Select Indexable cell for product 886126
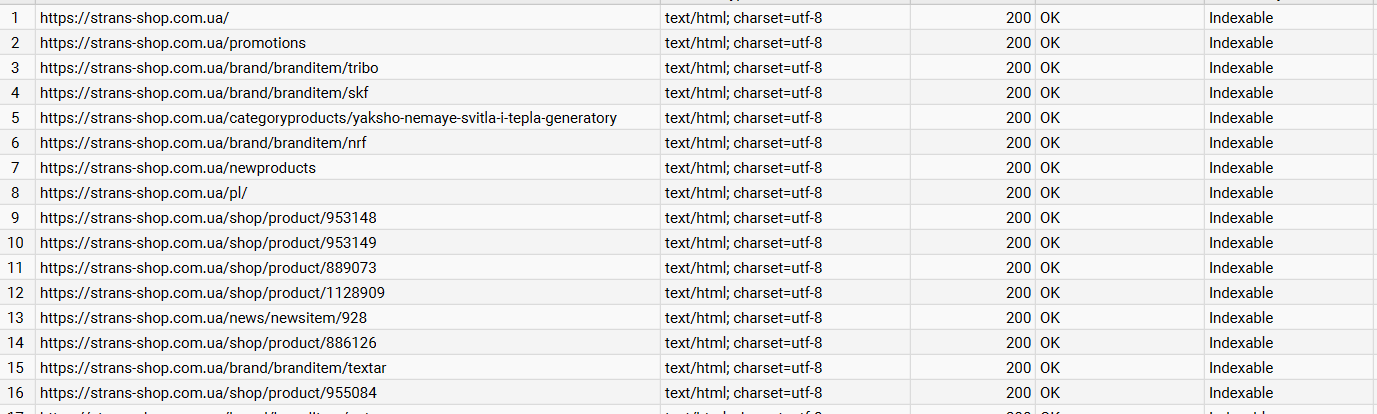Screen dimensions: 1377x414 click(x=1241, y=343)
